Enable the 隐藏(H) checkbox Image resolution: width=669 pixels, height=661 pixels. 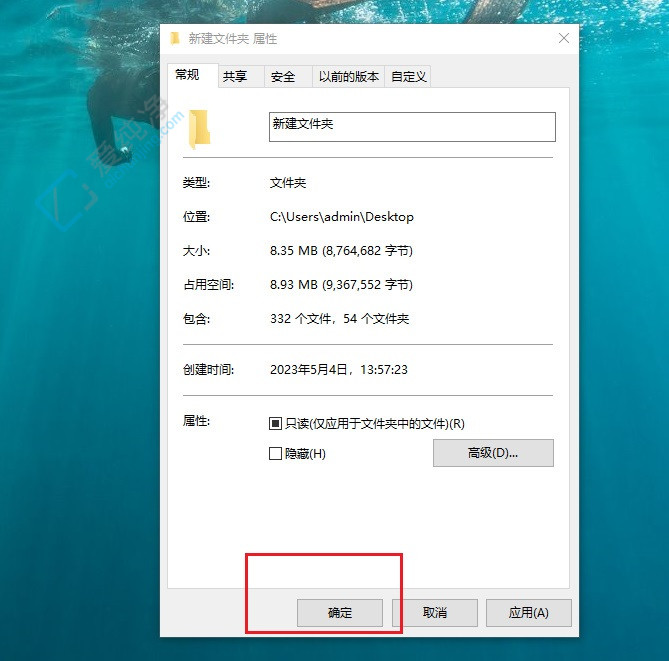click(275, 454)
